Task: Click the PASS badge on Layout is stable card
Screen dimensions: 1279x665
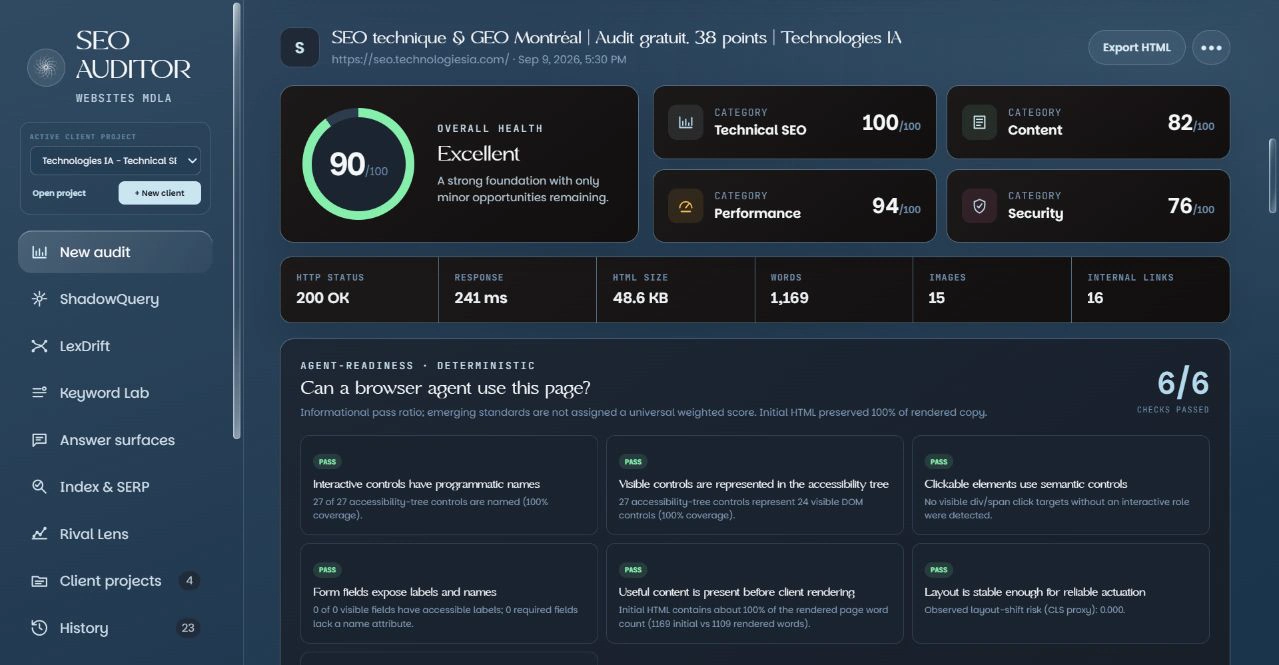Action: click(x=938, y=570)
